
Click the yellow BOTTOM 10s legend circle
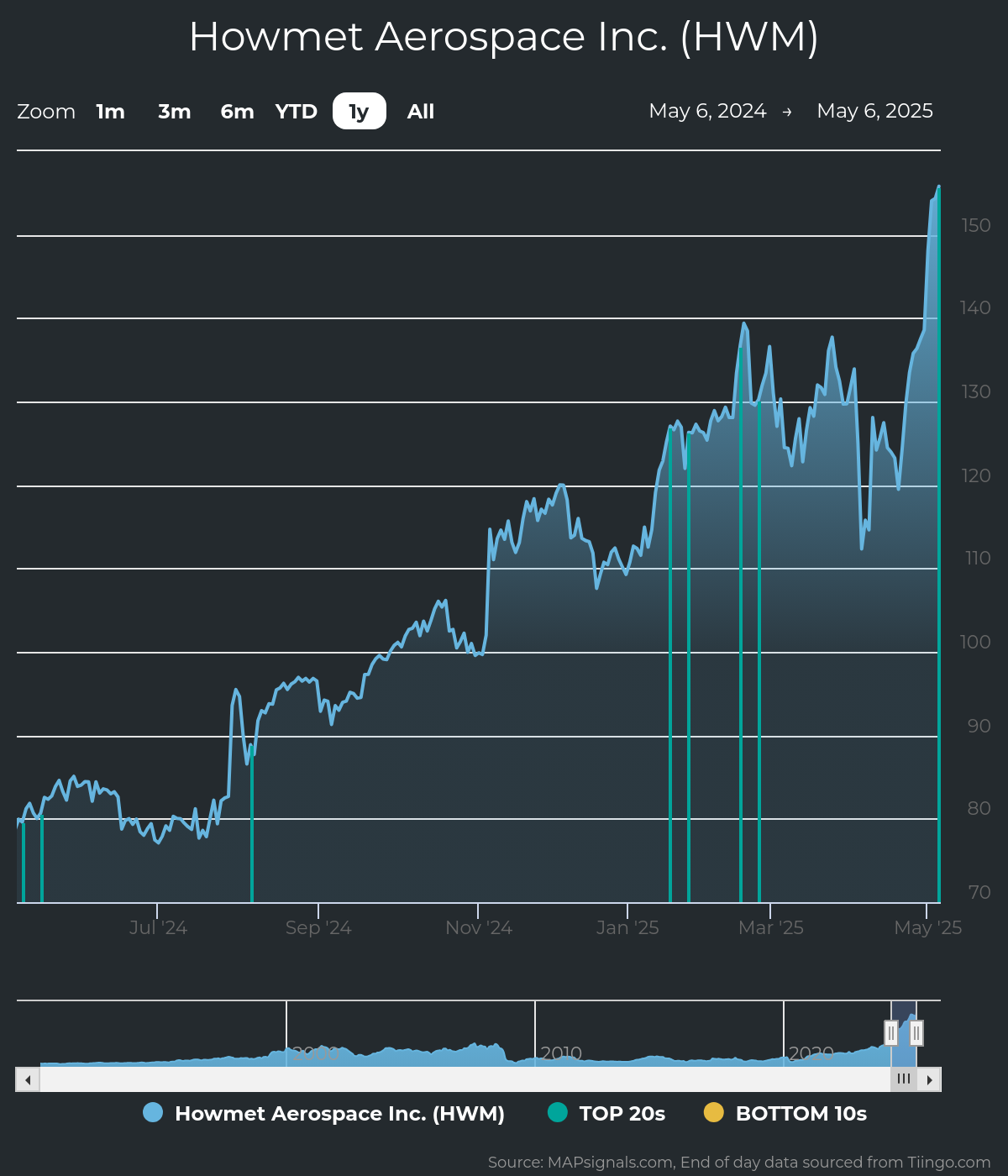click(714, 1112)
